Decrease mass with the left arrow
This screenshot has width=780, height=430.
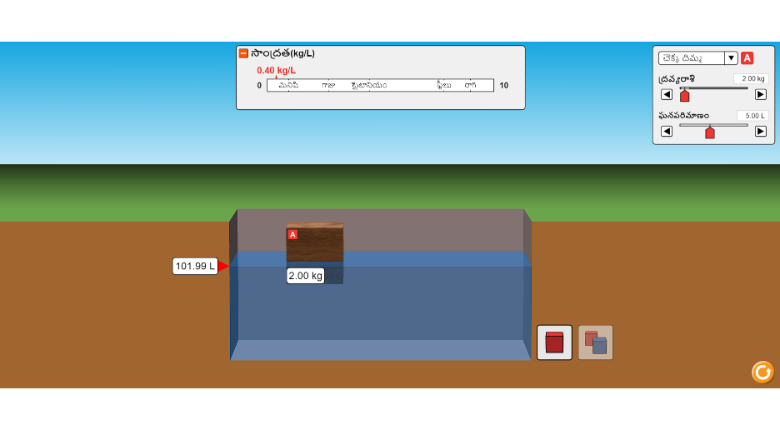point(667,95)
